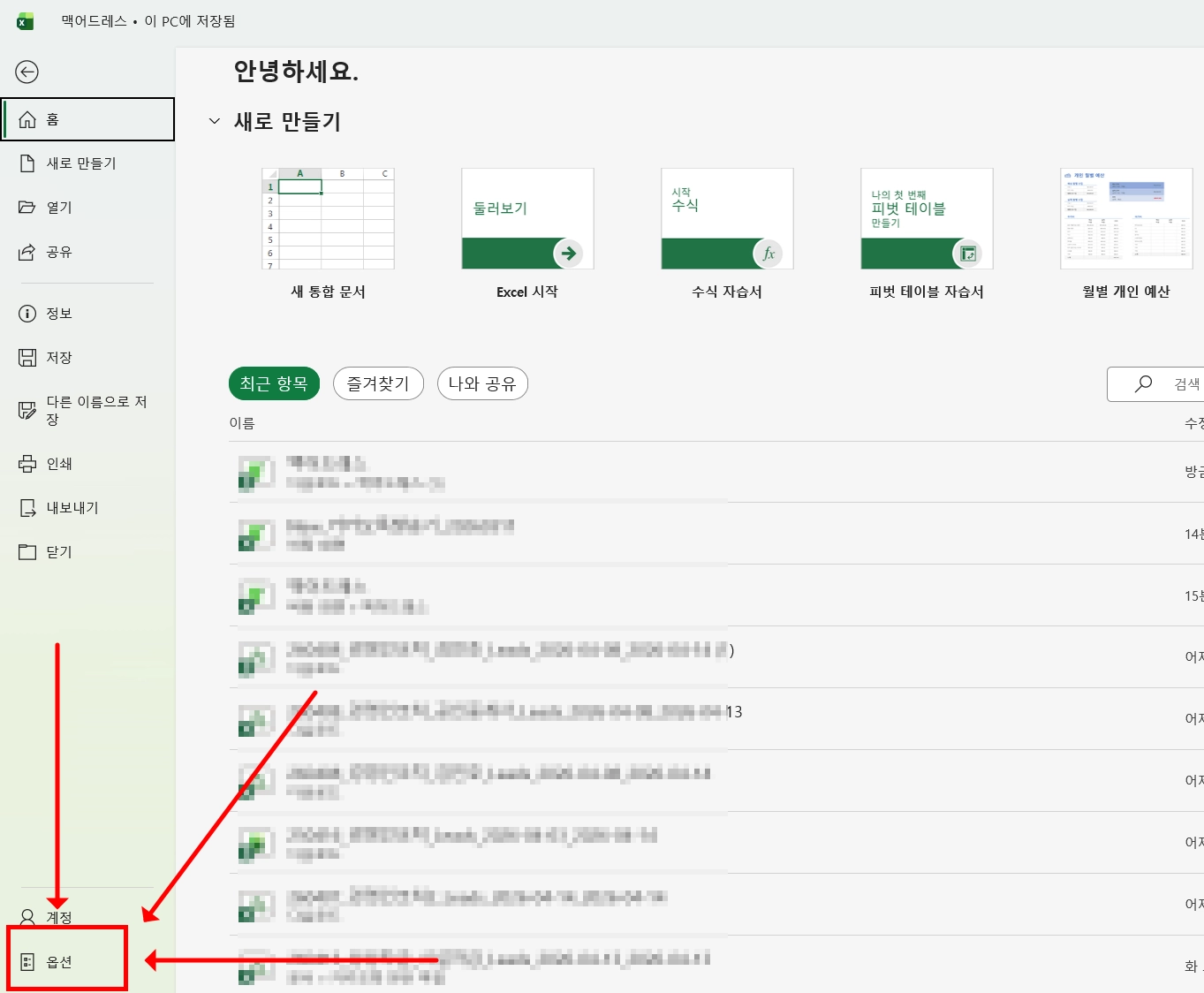1204x993 pixels.
Task: Select the 새 통합 문서 template thumbnail
Action: (328, 218)
